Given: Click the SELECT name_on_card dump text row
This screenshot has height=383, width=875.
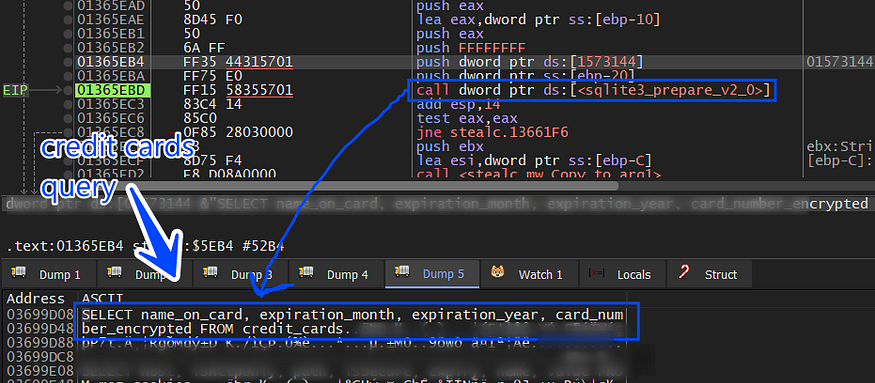Looking at the screenshot, I should [352, 314].
